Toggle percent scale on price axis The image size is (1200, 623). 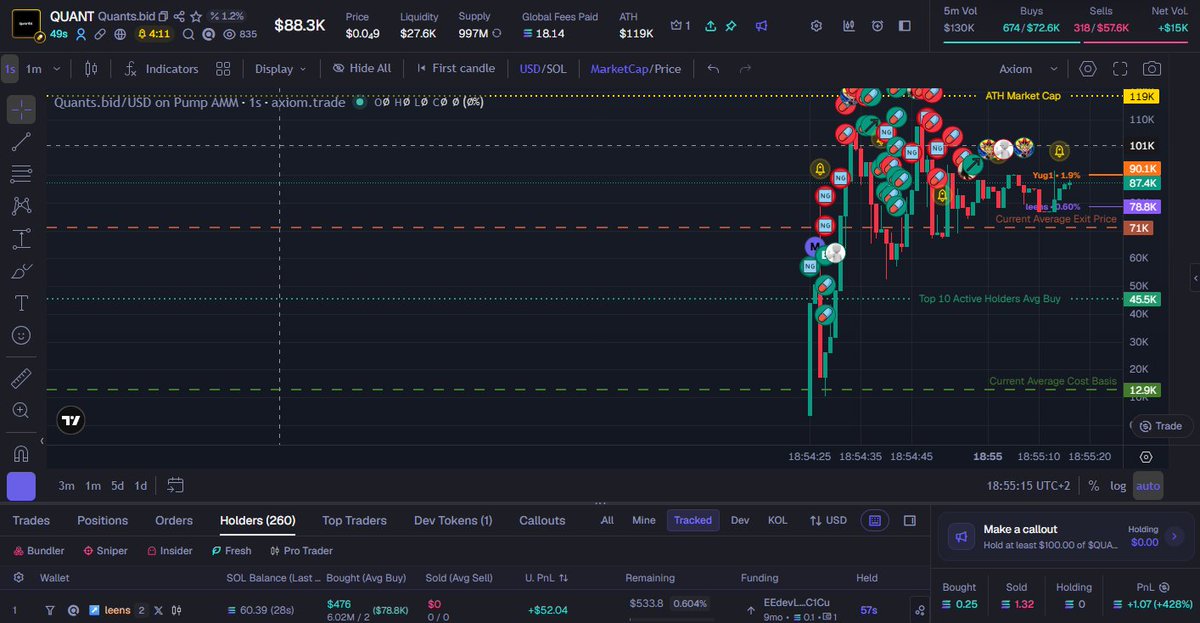(1094, 486)
